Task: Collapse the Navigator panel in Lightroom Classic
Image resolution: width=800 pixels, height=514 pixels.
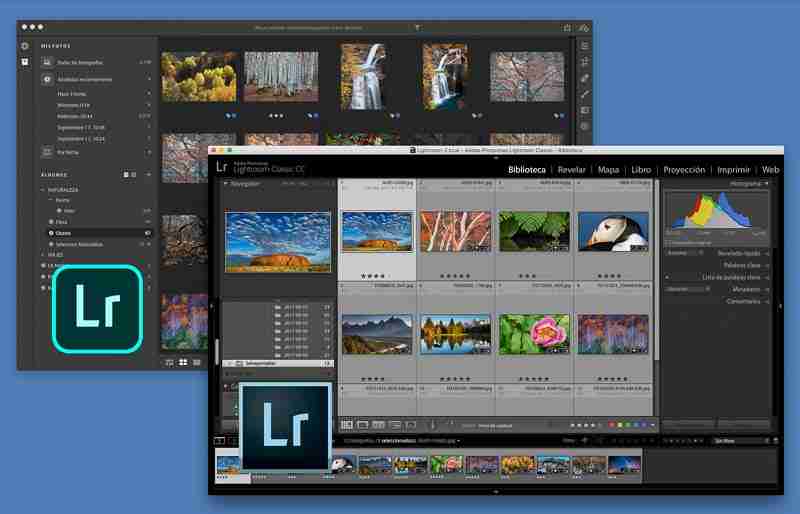Action: (x=227, y=184)
